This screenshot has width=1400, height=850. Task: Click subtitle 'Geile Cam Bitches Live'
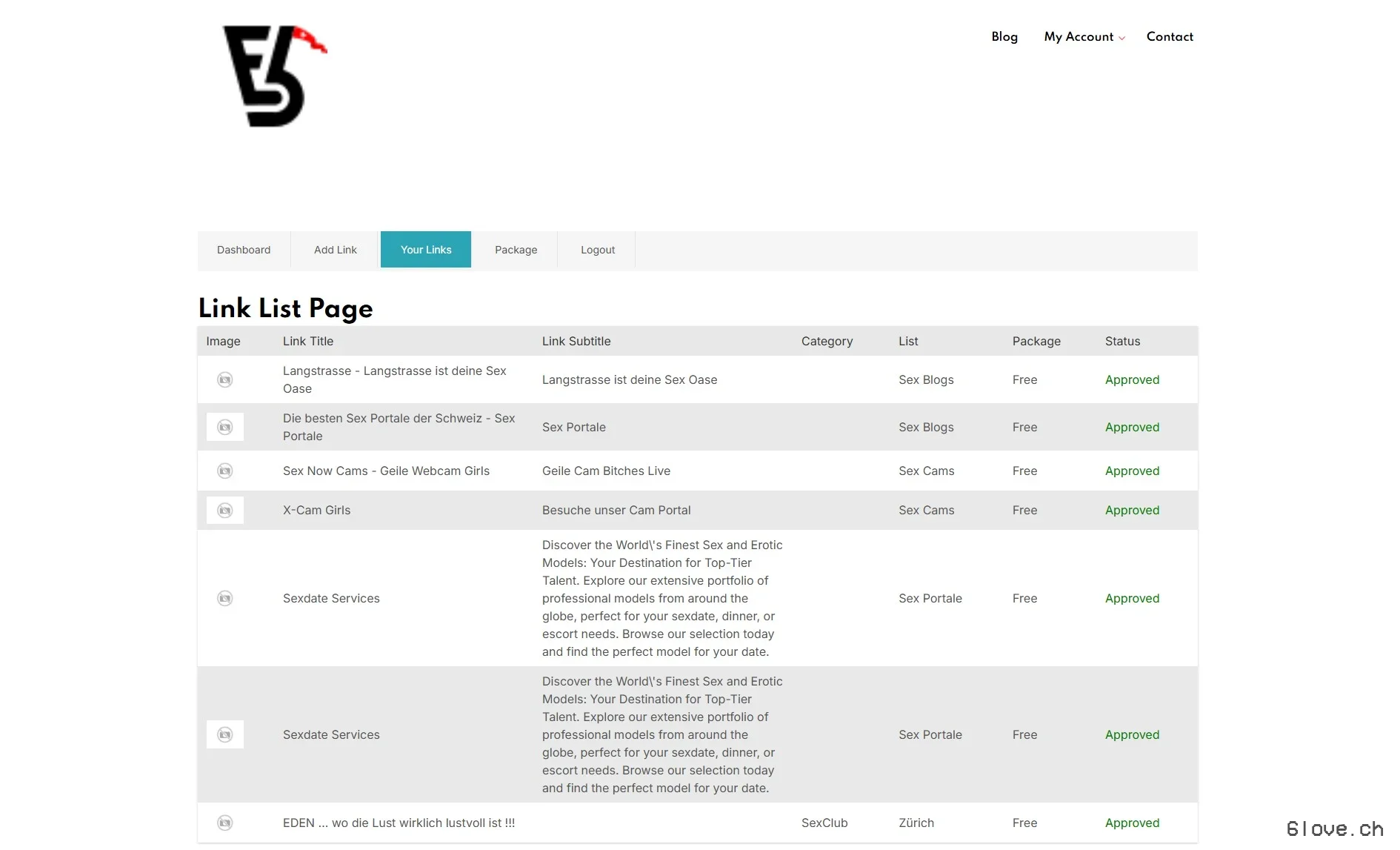point(606,471)
